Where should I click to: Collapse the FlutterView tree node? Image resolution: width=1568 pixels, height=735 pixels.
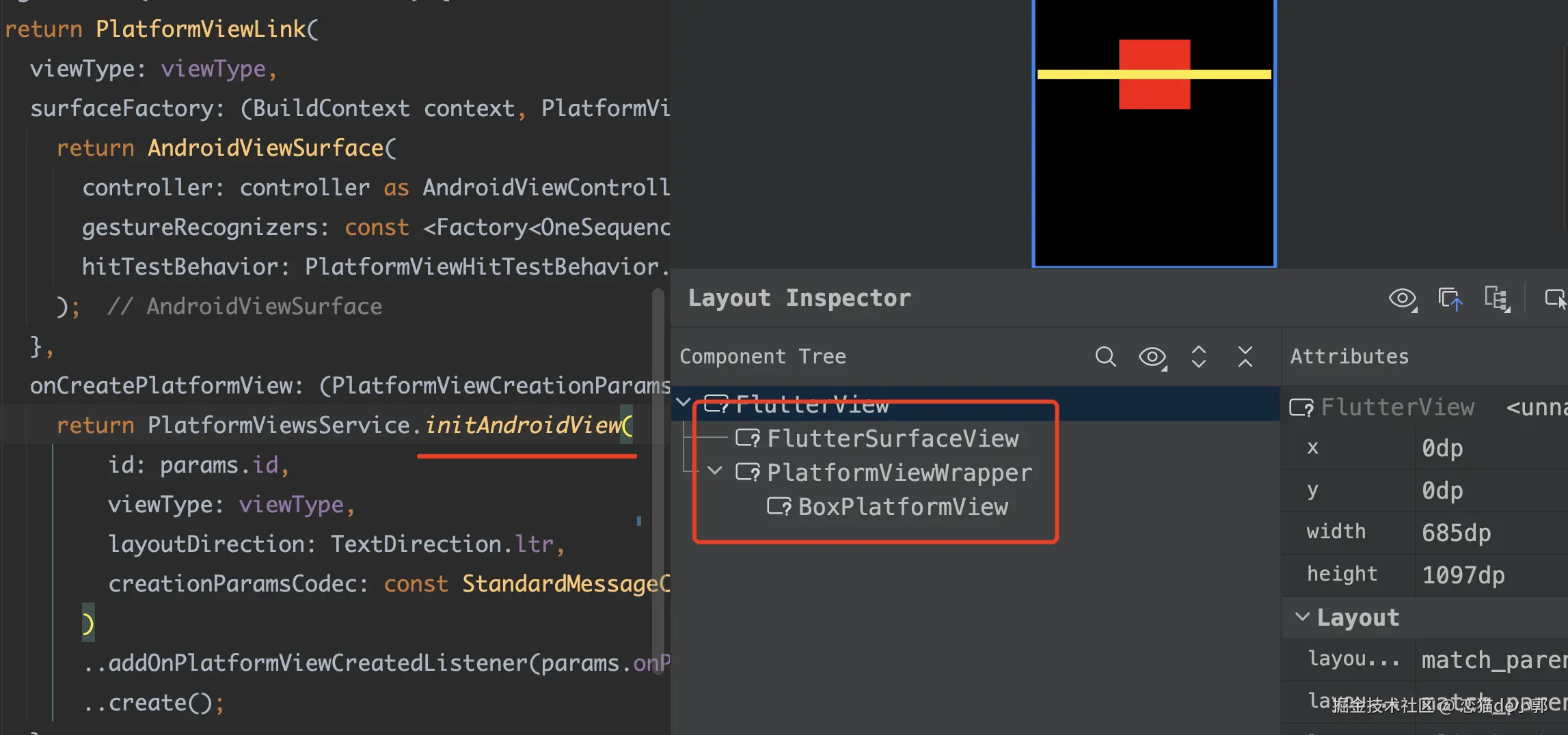pos(683,402)
